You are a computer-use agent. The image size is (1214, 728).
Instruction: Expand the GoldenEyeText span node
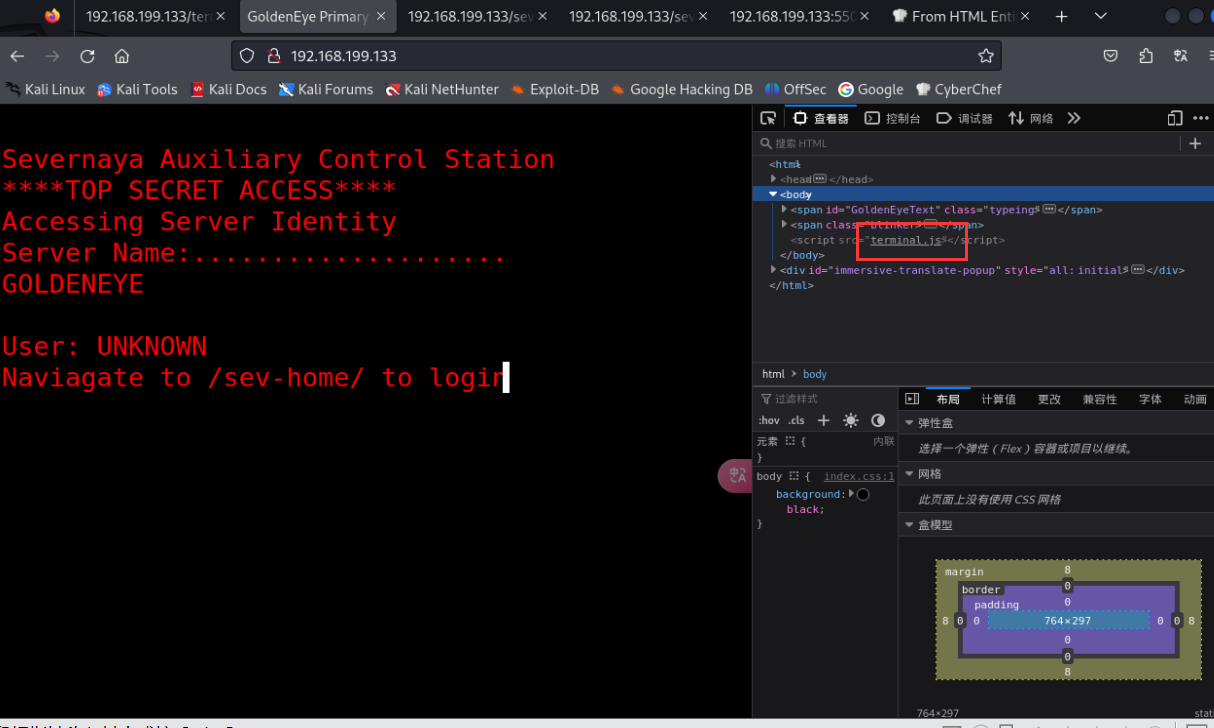pyautogui.click(x=784, y=210)
